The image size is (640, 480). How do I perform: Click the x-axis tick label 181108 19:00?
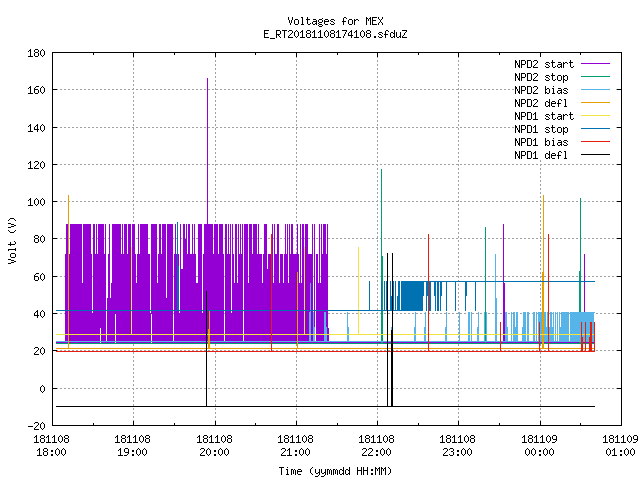click(133, 446)
